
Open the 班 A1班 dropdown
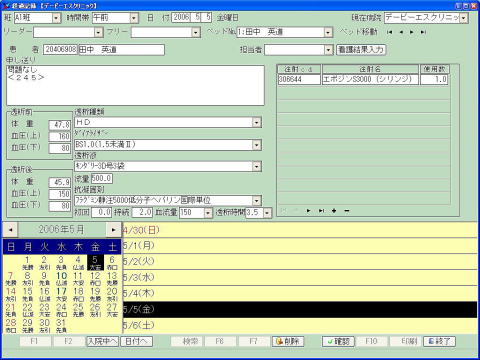pyautogui.click(x=56, y=18)
